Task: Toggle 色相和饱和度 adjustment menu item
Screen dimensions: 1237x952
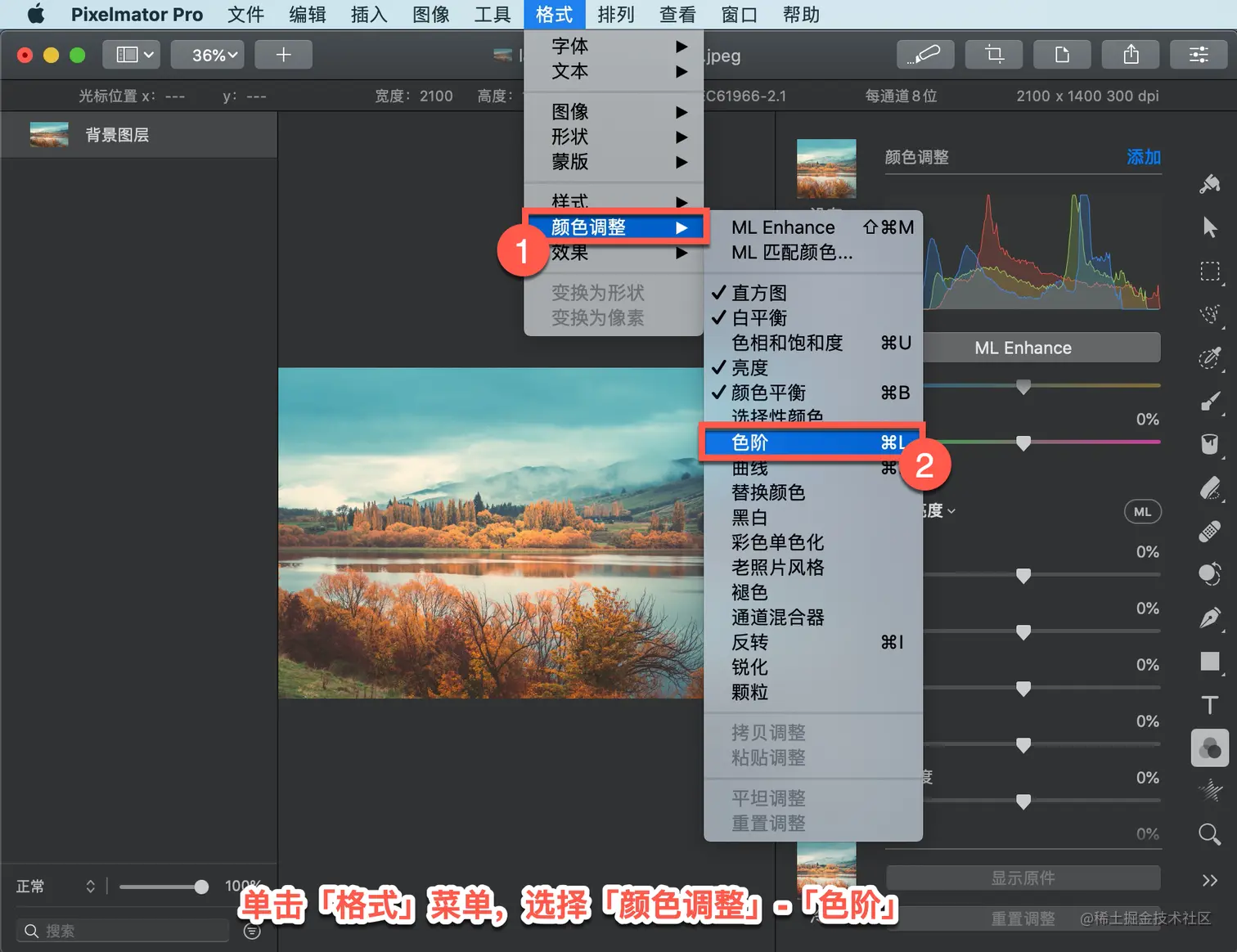Action: (x=813, y=343)
